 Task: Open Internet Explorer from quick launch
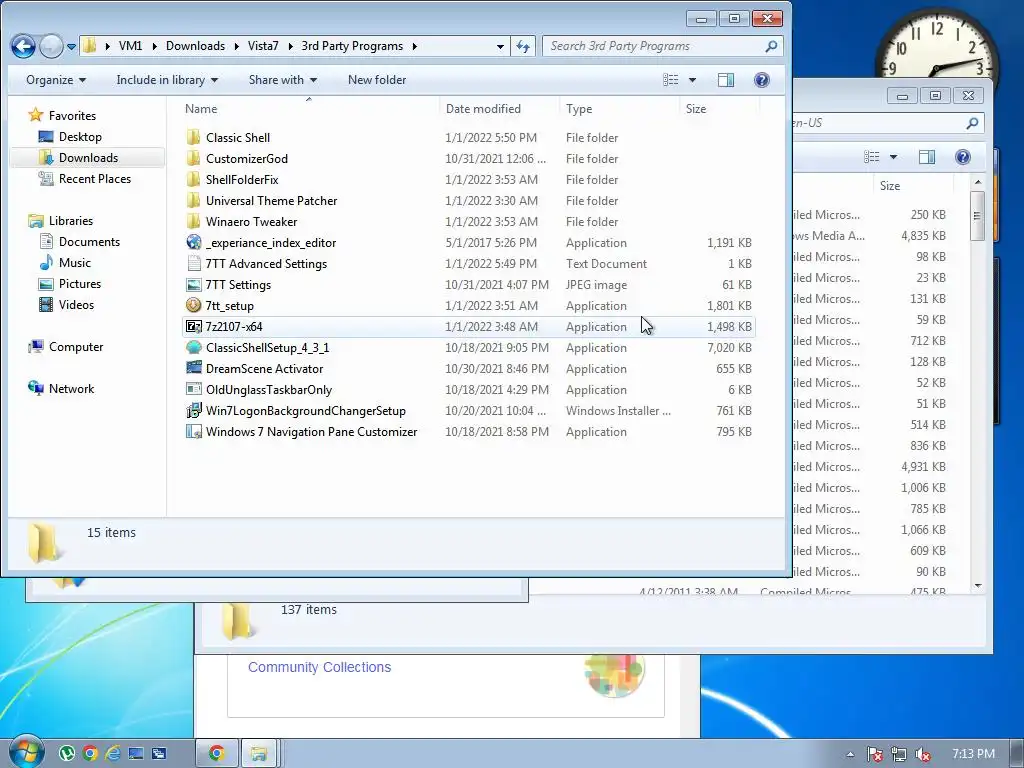tap(112, 754)
